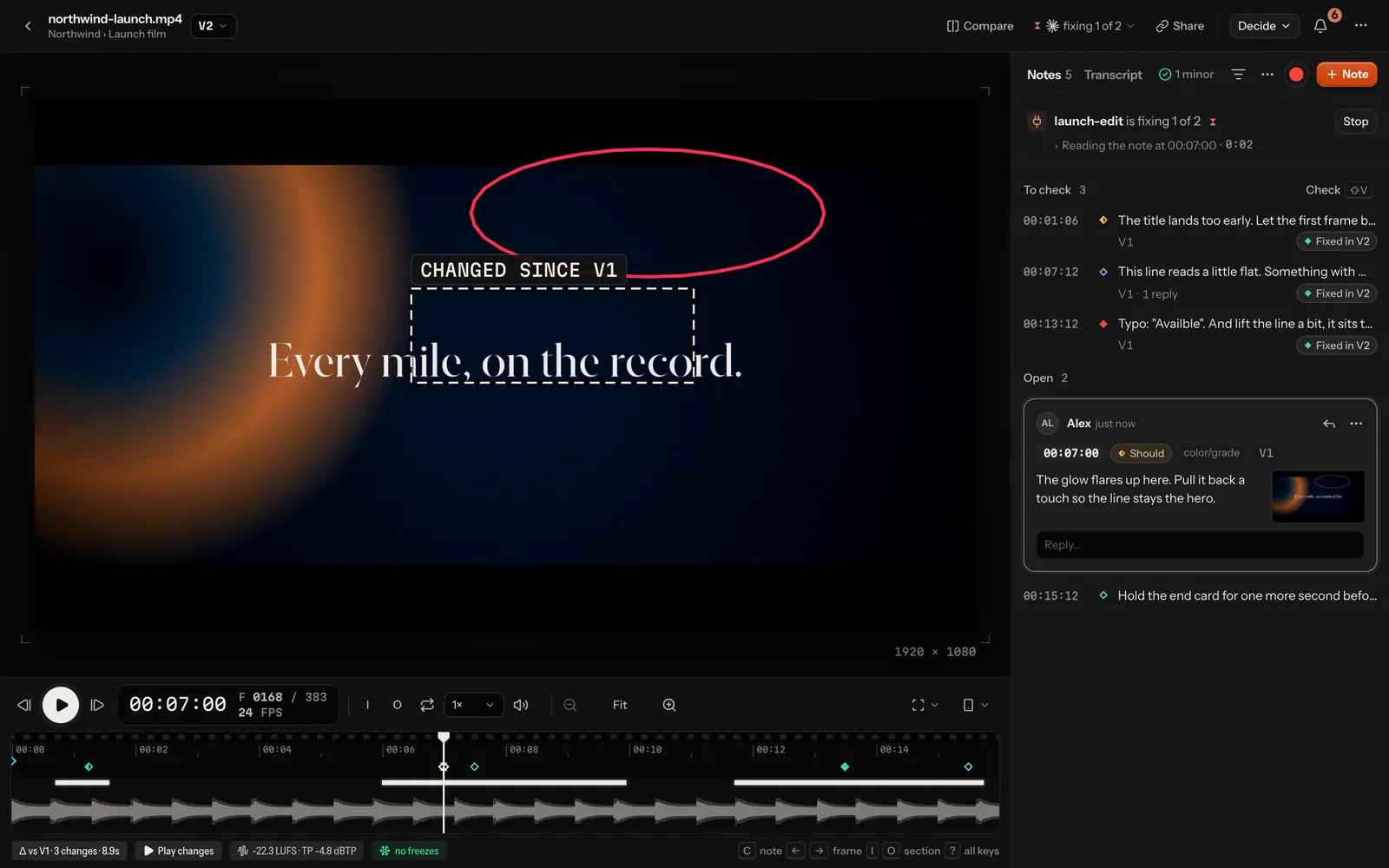Open notes panel ellipsis menu
Screen dimensions: 1389x868
1267,75
